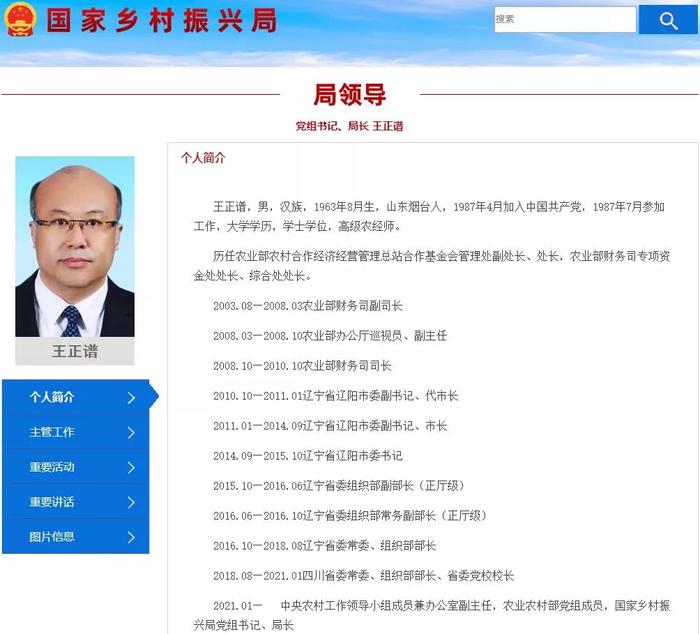
Task: Focus the 搜索 search input field
Action: tap(565, 19)
